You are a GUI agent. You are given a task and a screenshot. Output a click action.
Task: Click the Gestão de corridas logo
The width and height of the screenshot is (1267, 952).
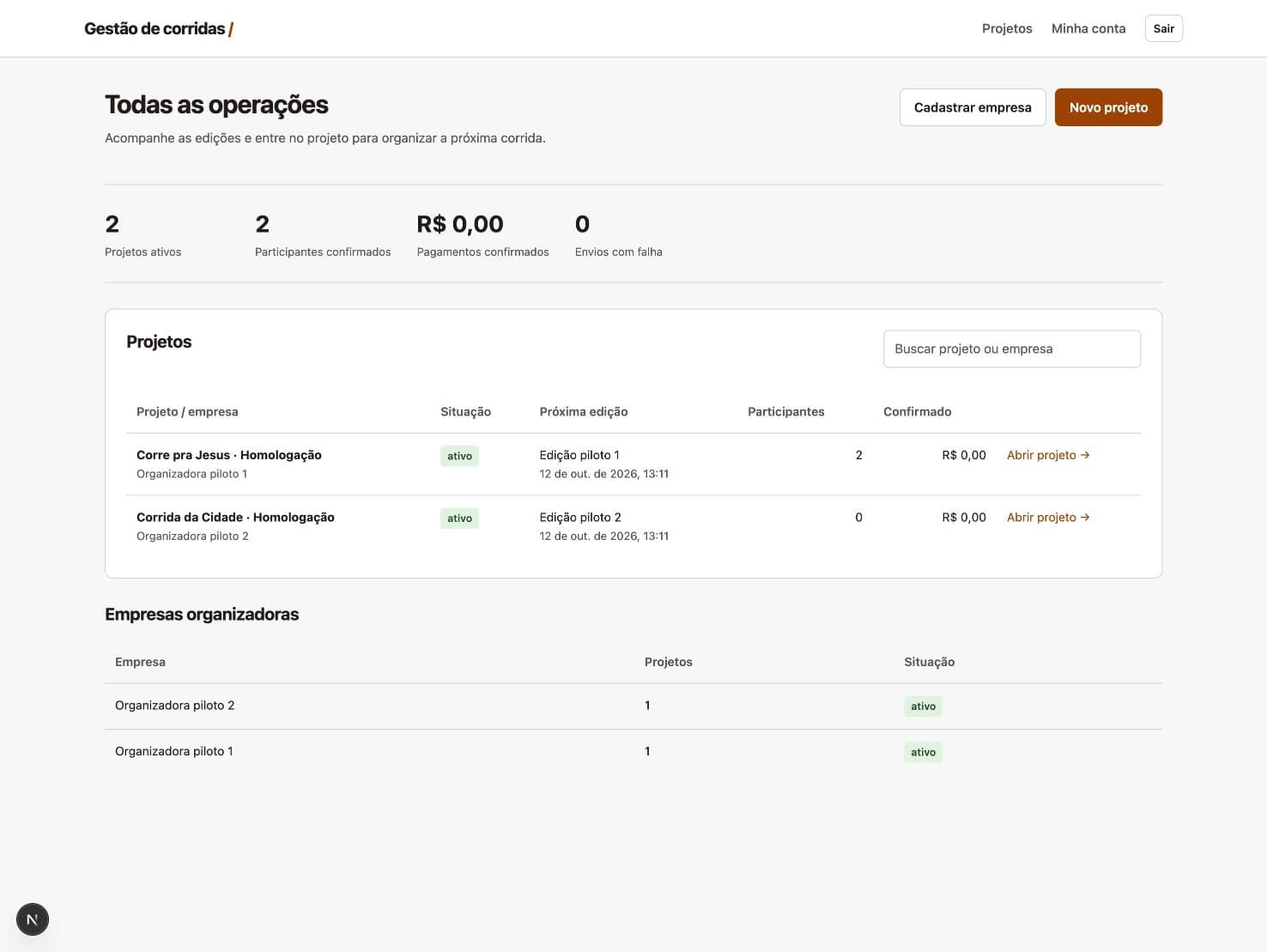point(159,28)
